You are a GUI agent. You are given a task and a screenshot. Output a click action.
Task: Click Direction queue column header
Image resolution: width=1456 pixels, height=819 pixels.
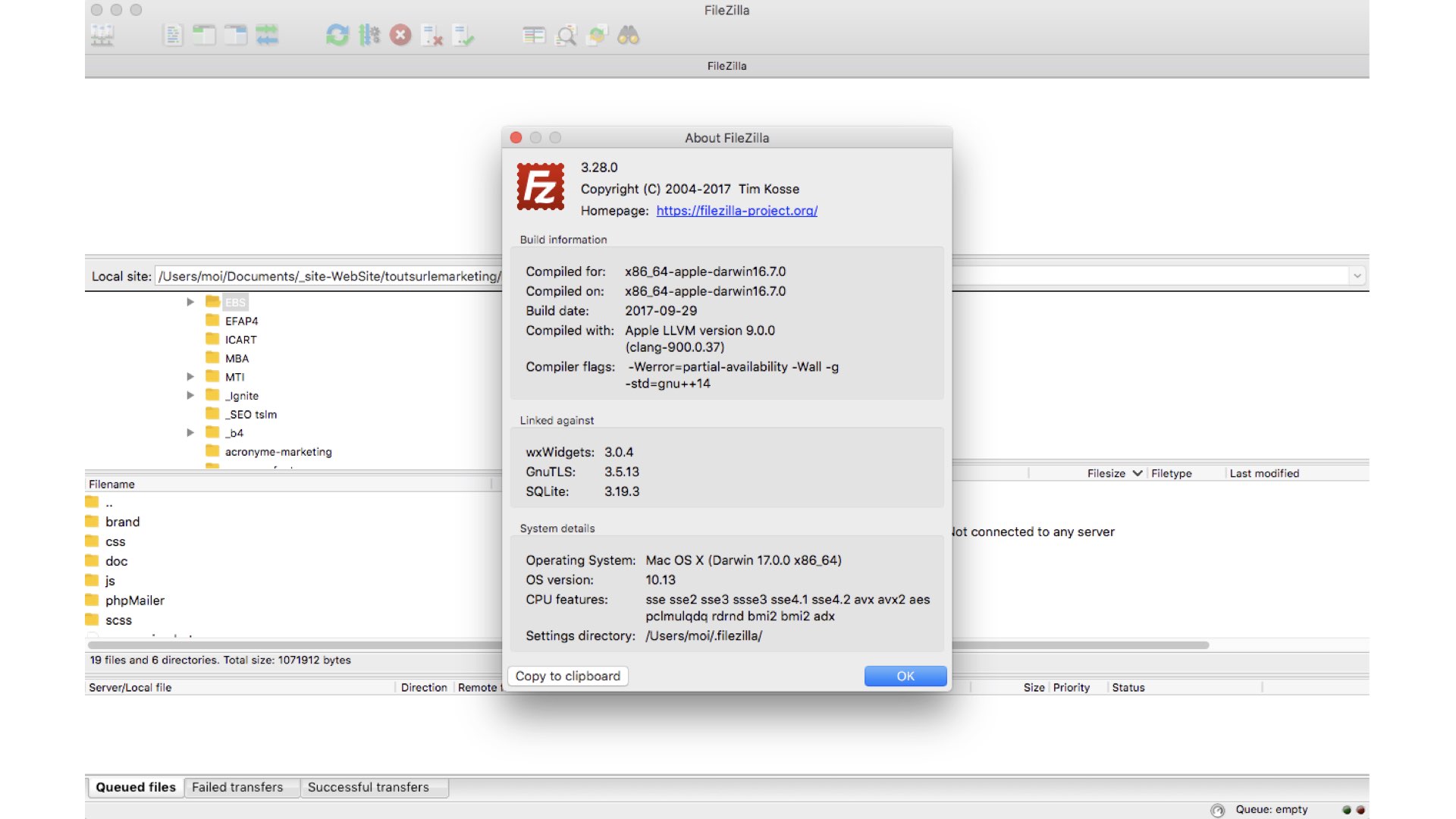pyautogui.click(x=424, y=687)
